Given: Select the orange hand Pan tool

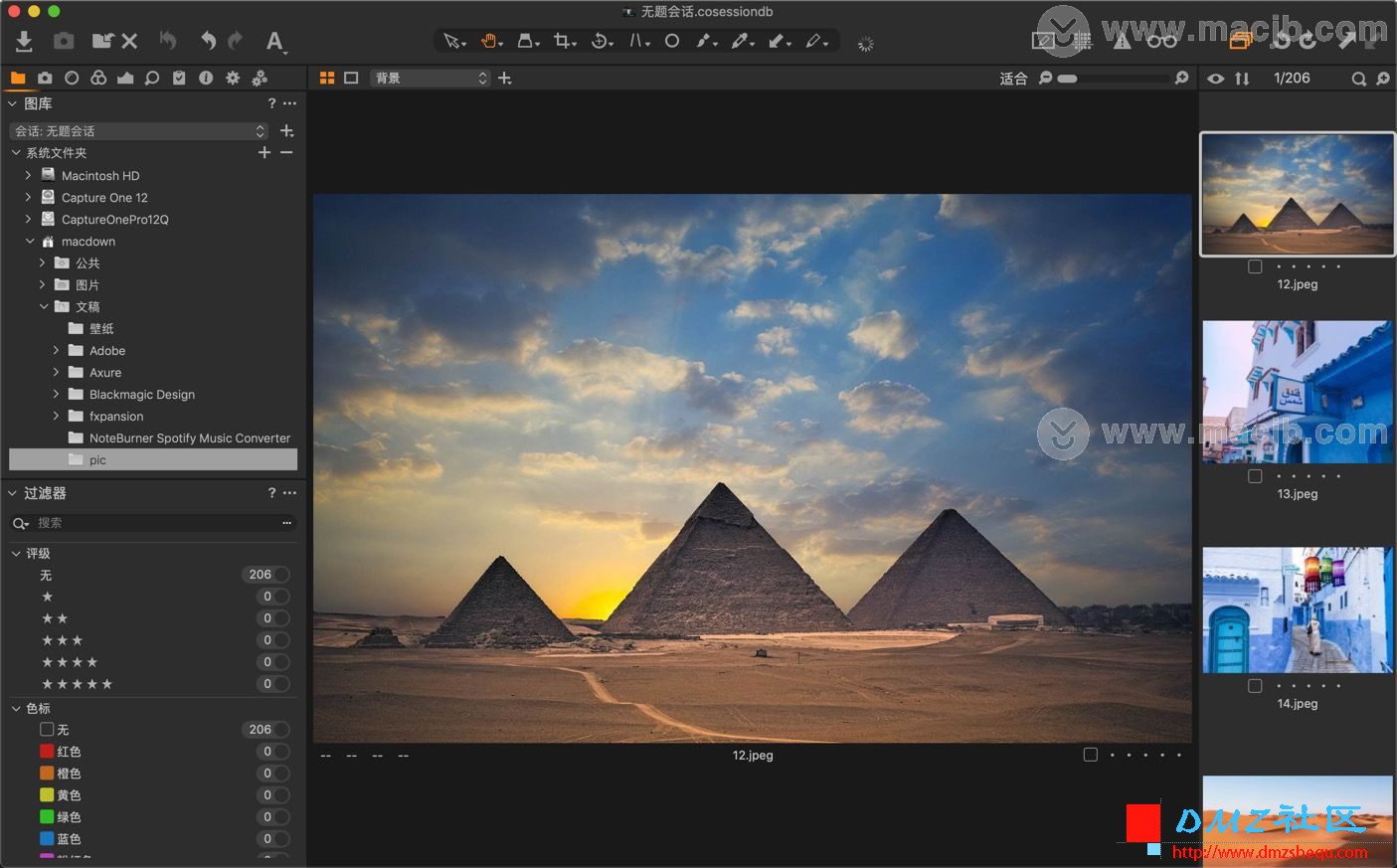Looking at the screenshot, I should tap(491, 41).
